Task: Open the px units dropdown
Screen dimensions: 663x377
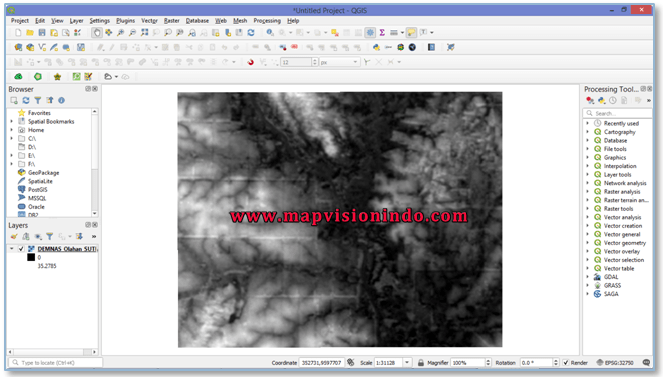Action: click(355, 62)
